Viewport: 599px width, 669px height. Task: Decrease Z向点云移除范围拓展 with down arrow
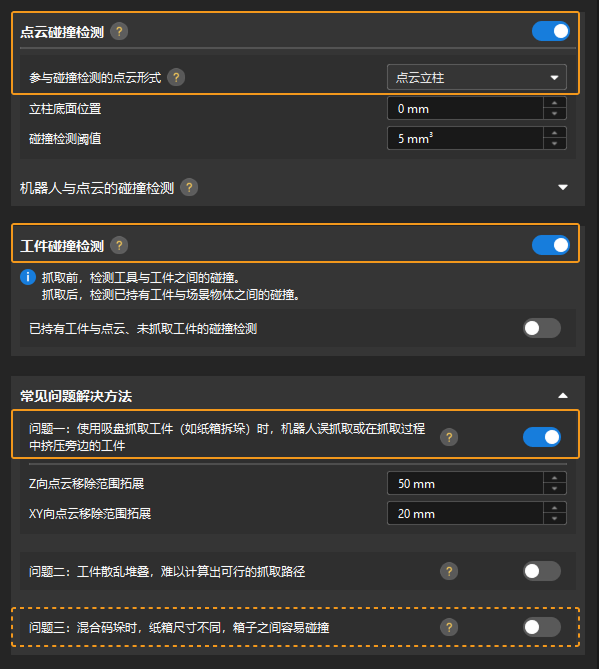pos(555,489)
